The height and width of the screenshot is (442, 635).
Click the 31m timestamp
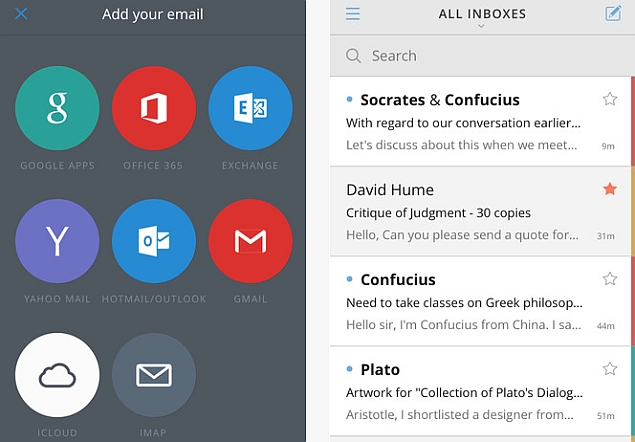click(x=605, y=236)
